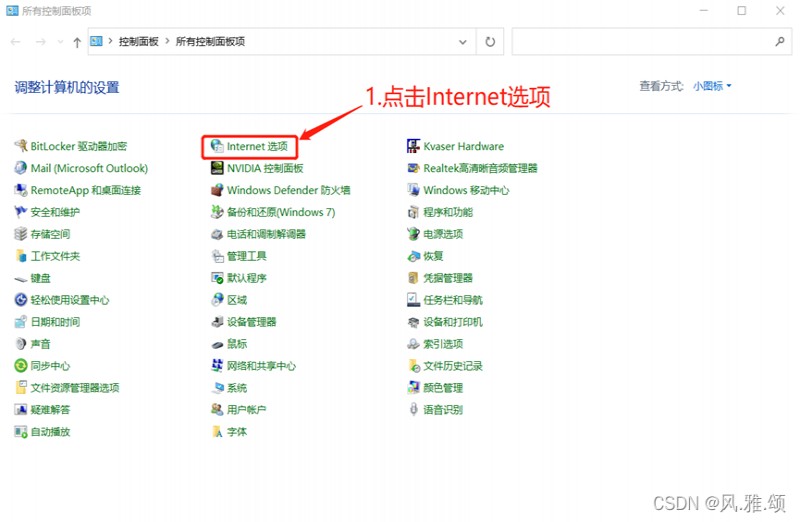This screenshot has height=522, width=800.
Task: Expand the address bar history dropdown
Action: [463, 42]
